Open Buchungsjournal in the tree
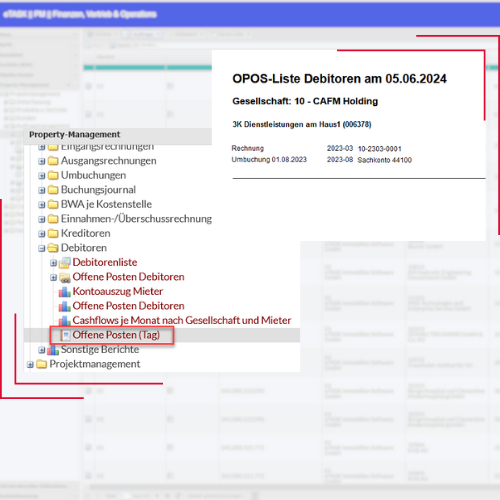This screenshot has width=500, height=500. [x=98, y=190]
